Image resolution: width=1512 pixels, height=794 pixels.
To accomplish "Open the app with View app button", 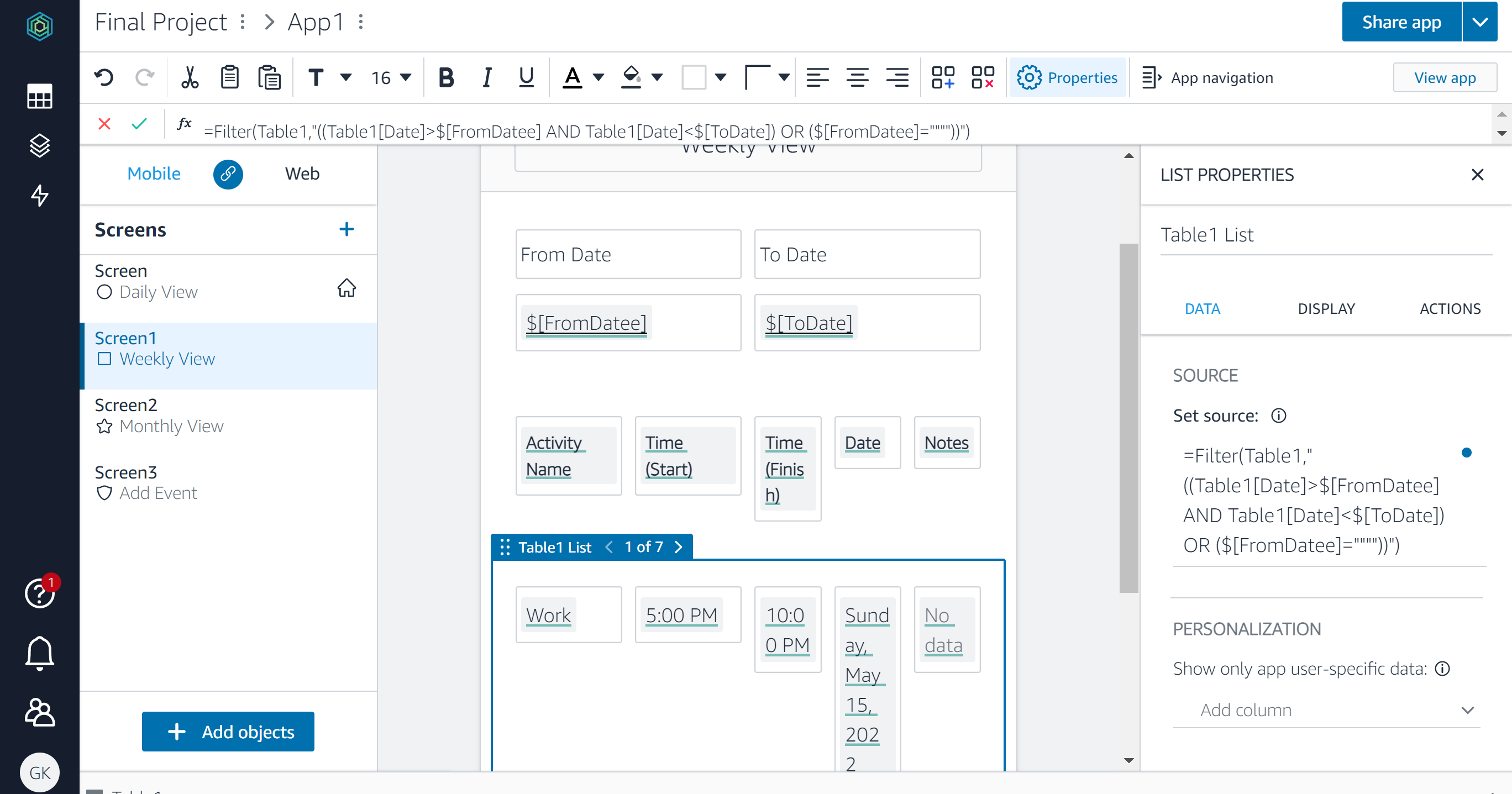I will [1445, 77].
